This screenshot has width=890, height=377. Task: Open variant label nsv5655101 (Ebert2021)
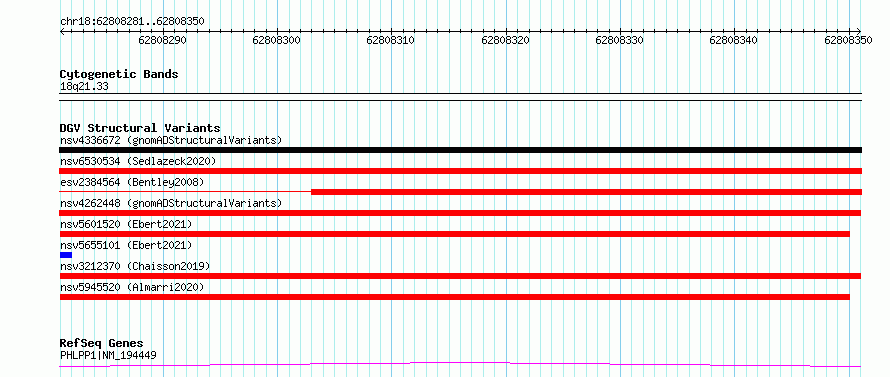[126, 245]
